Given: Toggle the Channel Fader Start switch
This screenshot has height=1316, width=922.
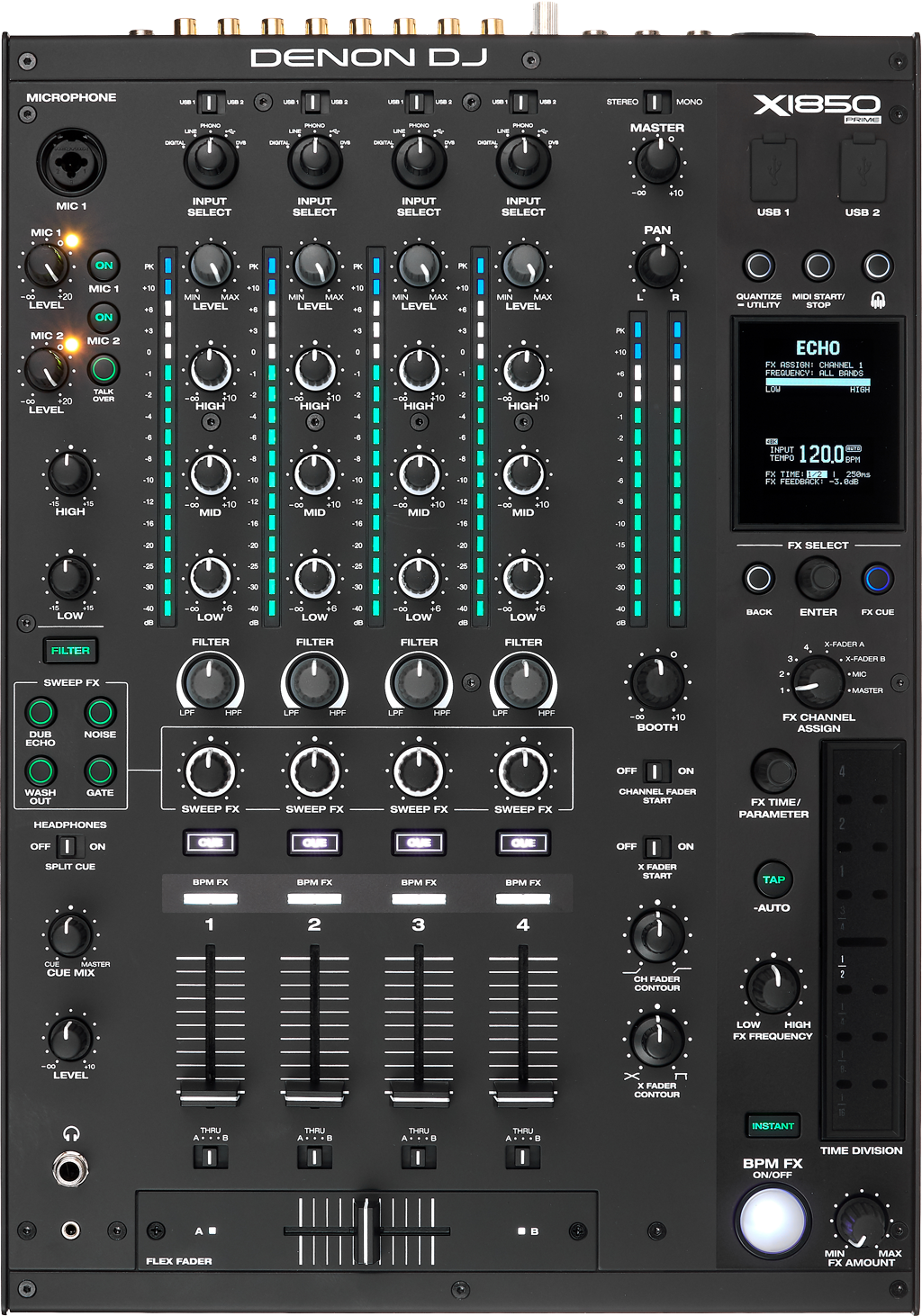Looking at the screenshot, I should (656, 771).
